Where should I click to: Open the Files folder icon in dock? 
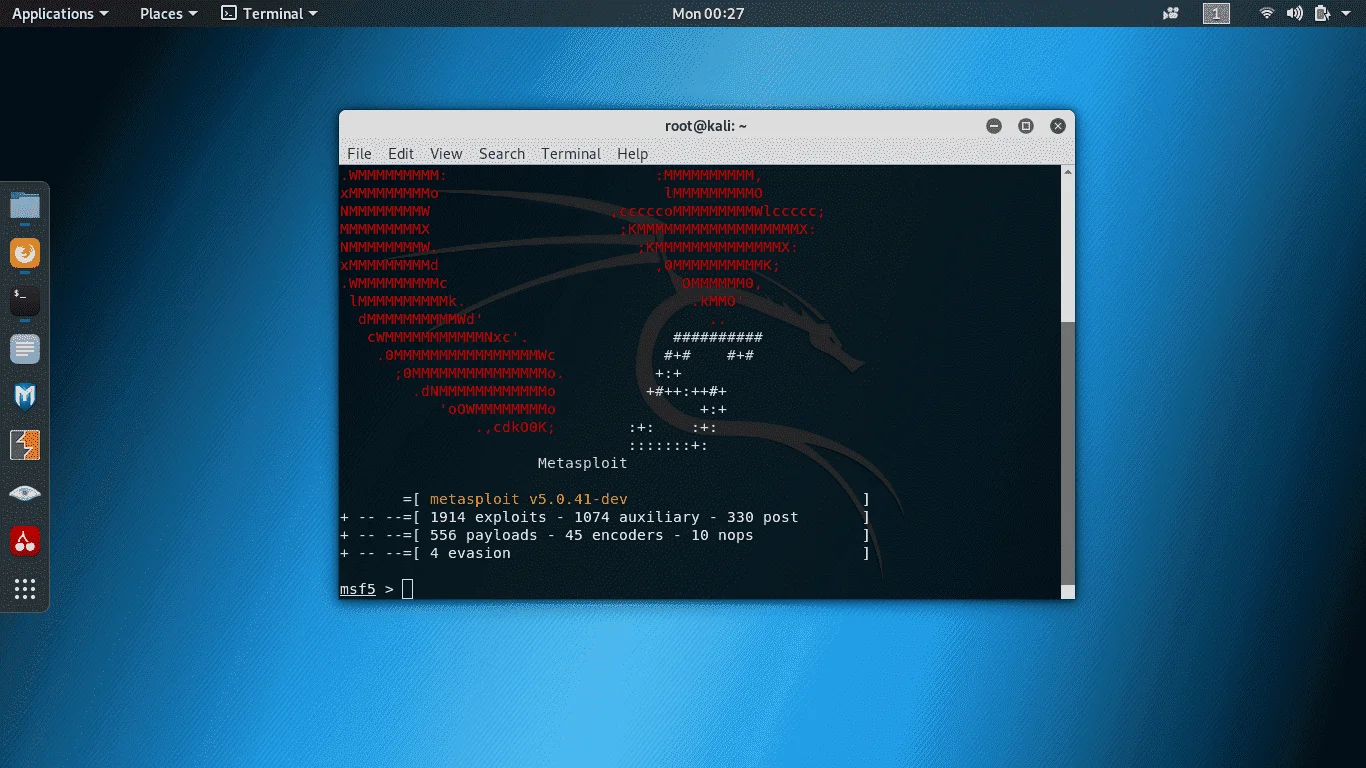(25, 206)
